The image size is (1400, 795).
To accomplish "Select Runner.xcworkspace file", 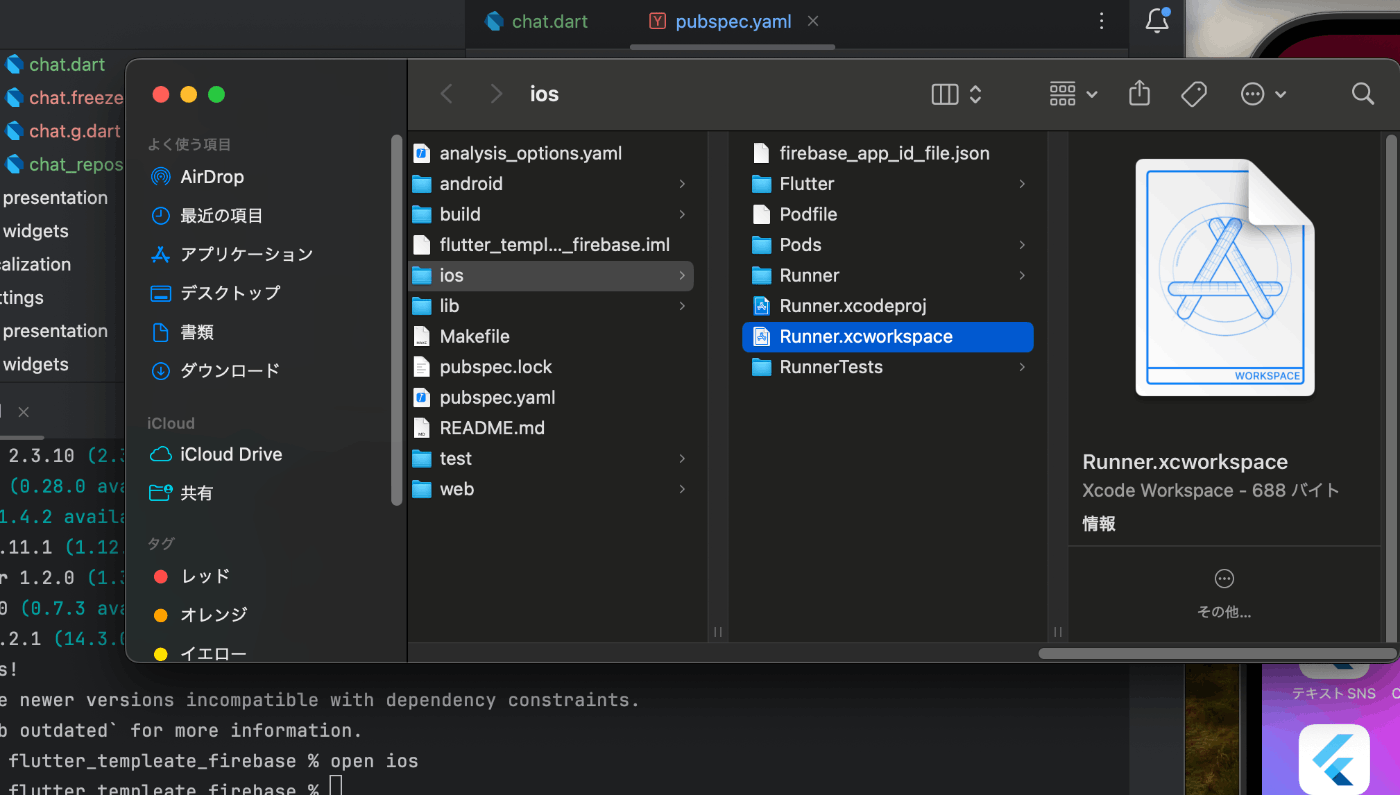I will pyautogui.click(x=888, y=336).
